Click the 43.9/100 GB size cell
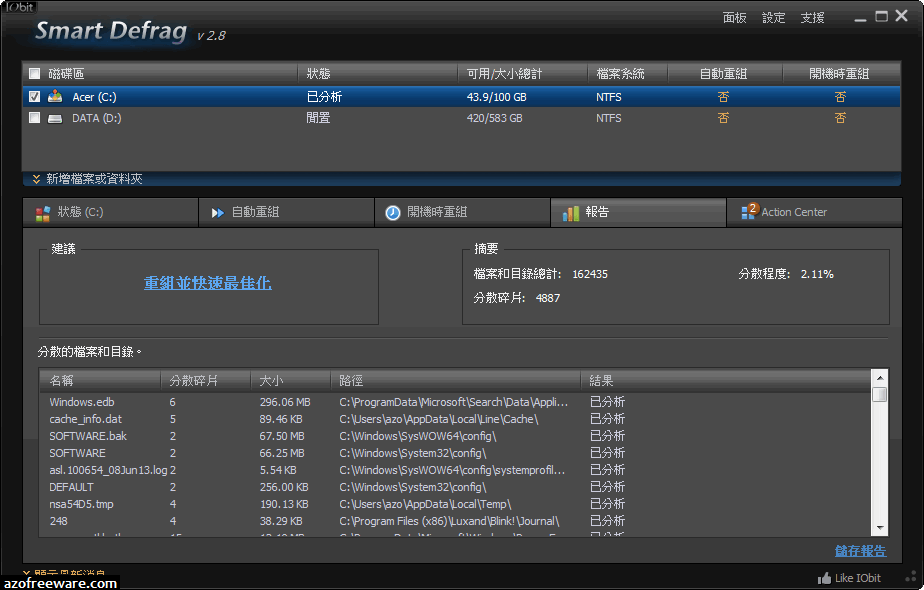 [496, 97]
